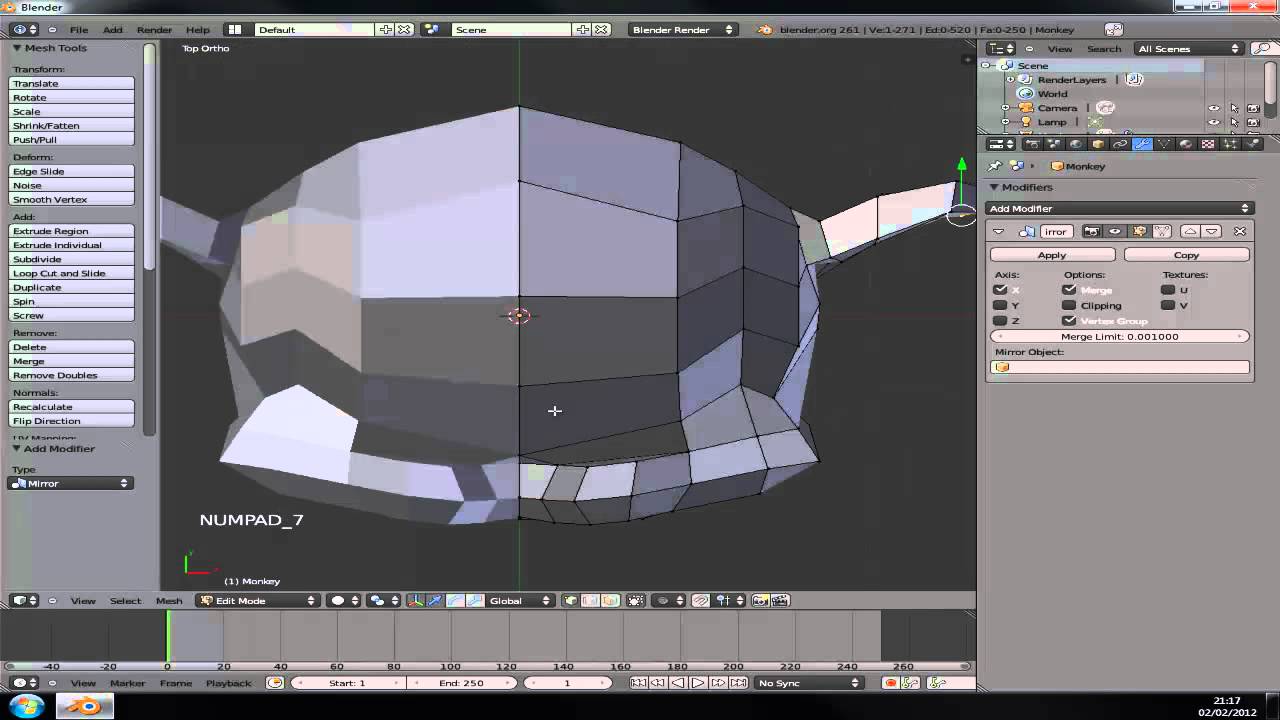Enable the Mirror Z axis checkbox
The height and width of the screenshot is (720, 1280).
point(1000,320)
